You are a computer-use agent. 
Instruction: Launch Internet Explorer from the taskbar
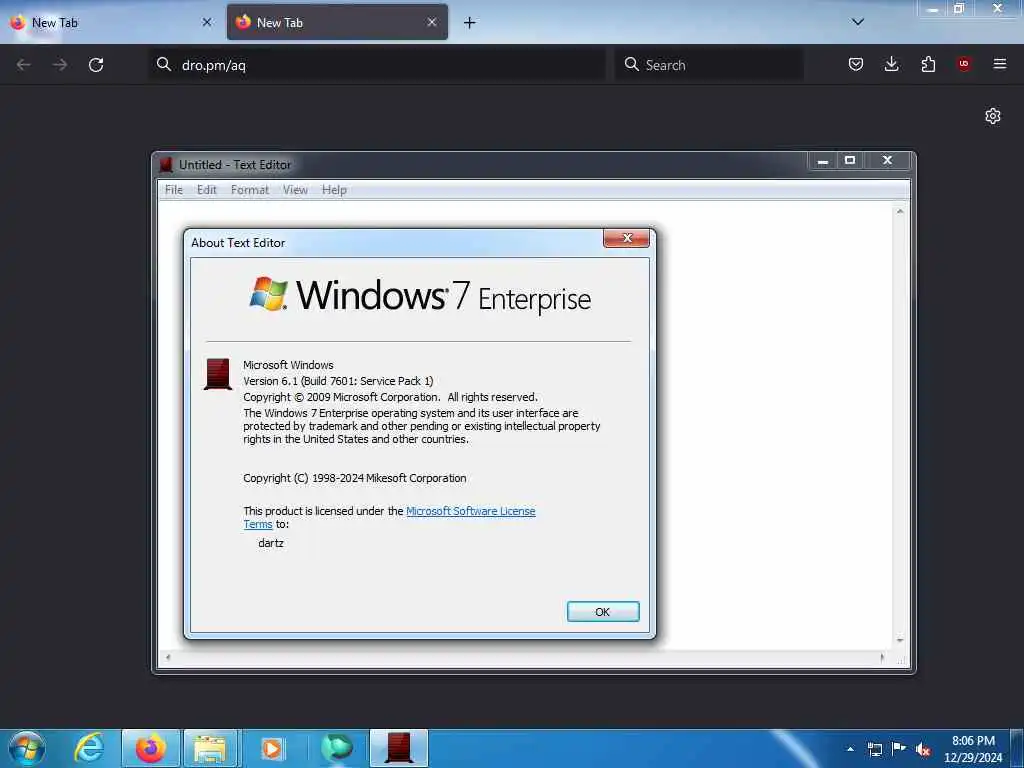coord(89,748)
